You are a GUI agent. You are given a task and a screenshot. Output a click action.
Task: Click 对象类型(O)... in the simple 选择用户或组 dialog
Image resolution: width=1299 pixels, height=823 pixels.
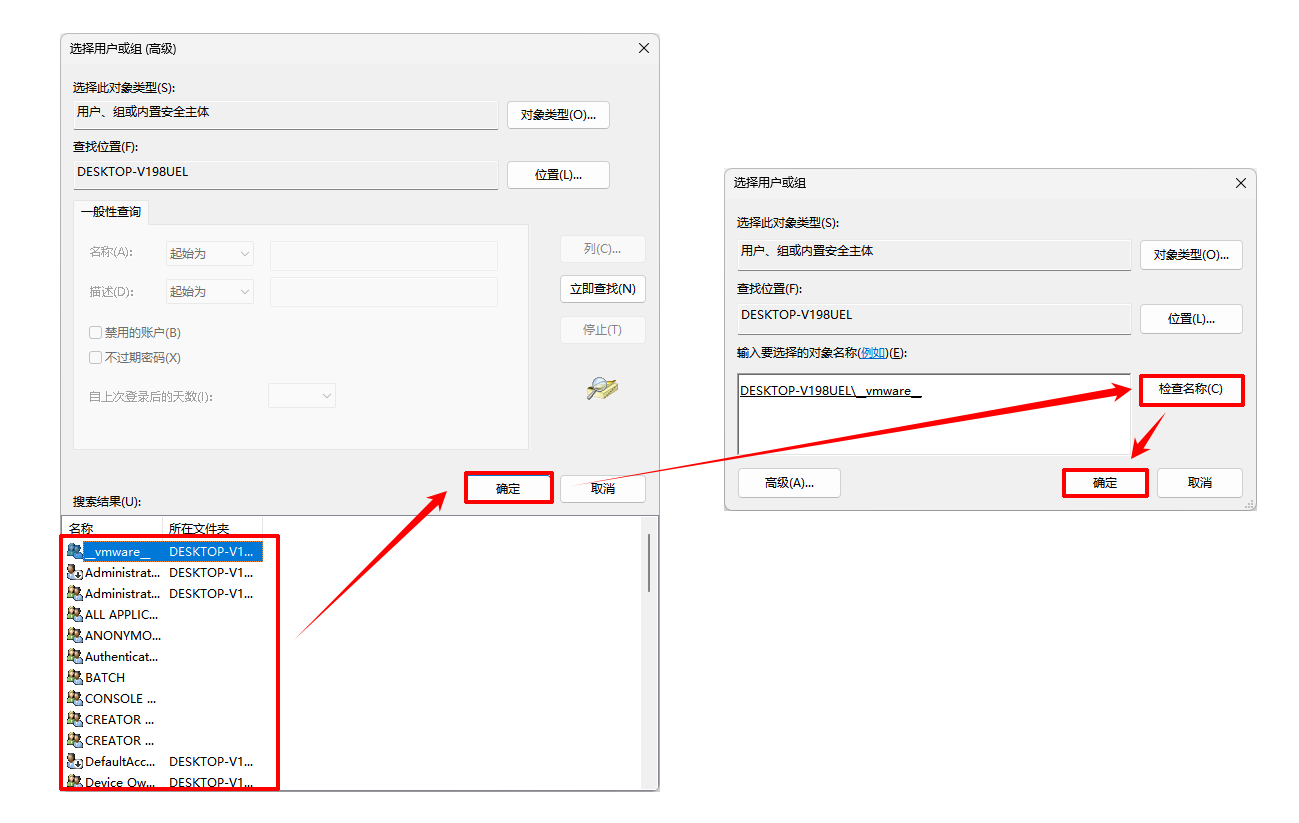point(1191,255)
